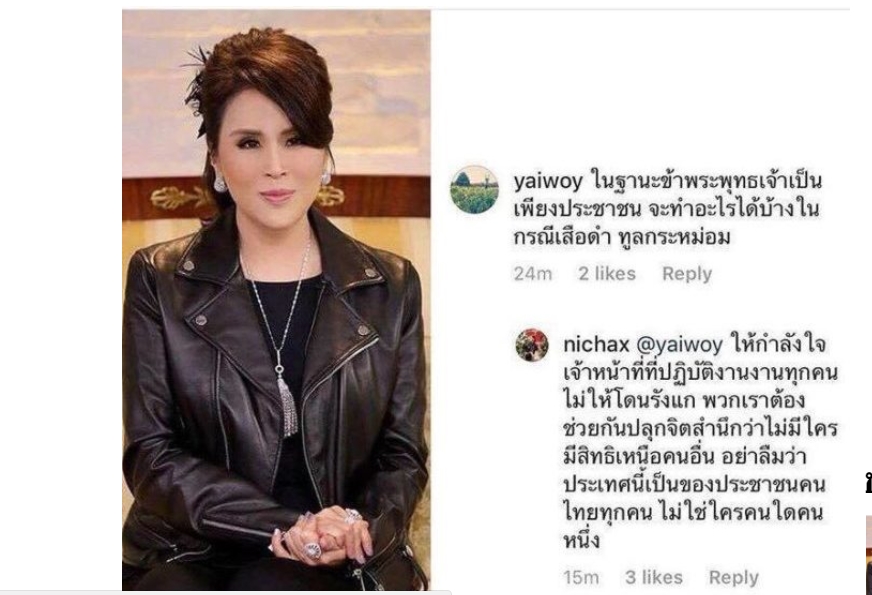Follow the @yaiwoy mention in nichax's comment
This screenshot has height=595, width=872.
(679, 344)
